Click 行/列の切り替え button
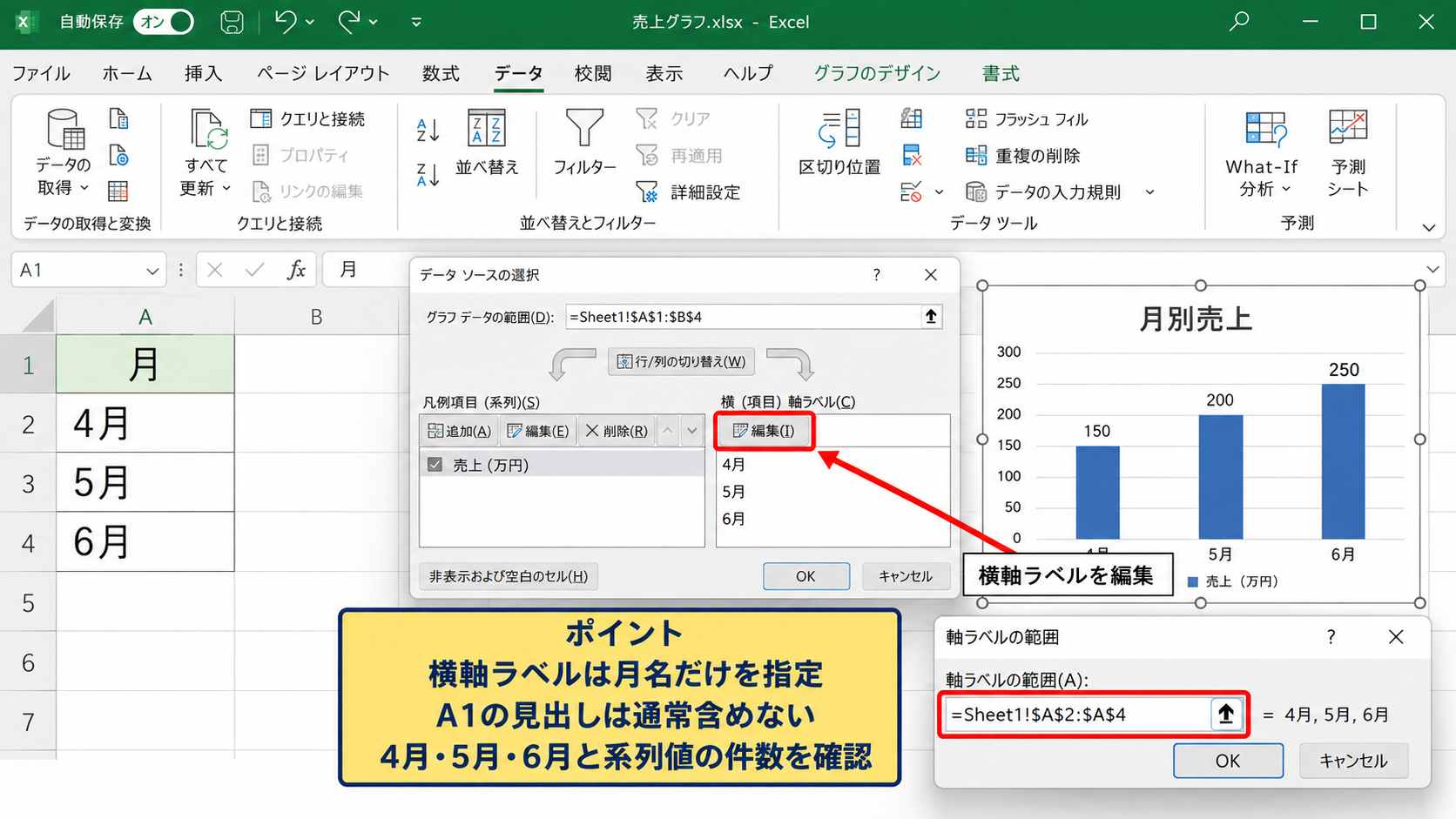The width and height of the screenshot is (1456, 819). 681,361
